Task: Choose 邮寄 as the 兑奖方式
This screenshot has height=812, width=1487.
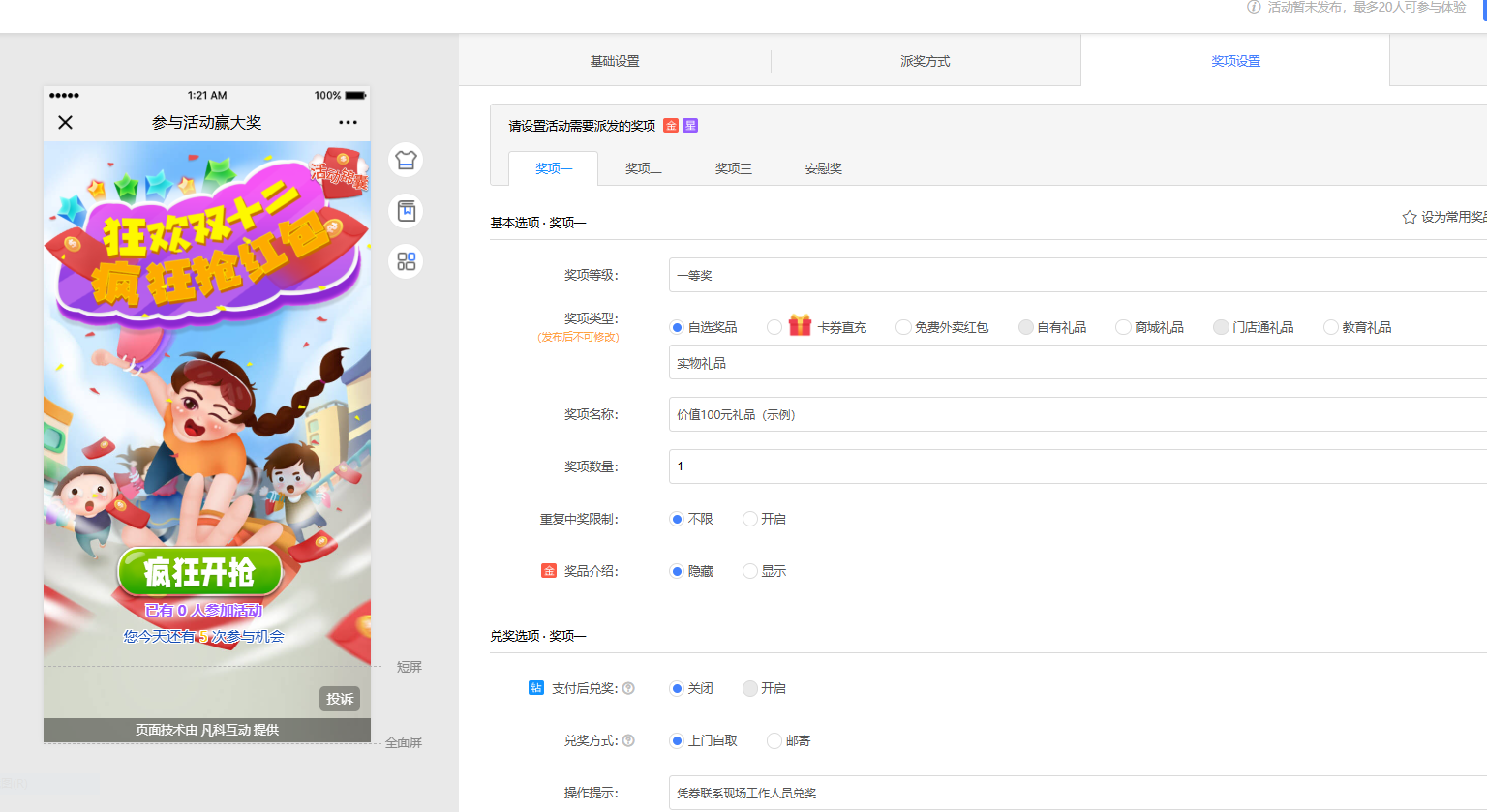Action: point(774,740)
